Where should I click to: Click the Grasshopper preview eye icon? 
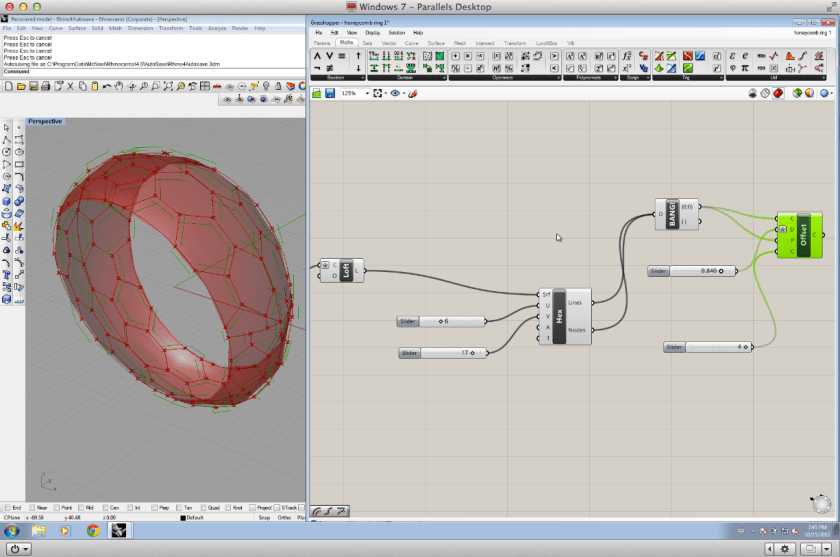click(395, 93)
